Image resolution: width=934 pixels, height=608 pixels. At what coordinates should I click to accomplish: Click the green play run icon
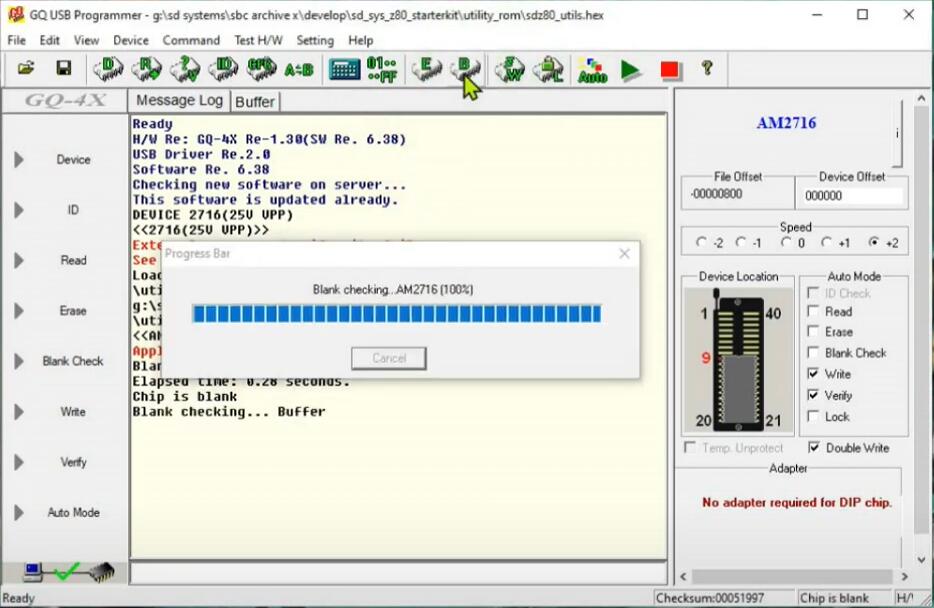coord(630,70)
